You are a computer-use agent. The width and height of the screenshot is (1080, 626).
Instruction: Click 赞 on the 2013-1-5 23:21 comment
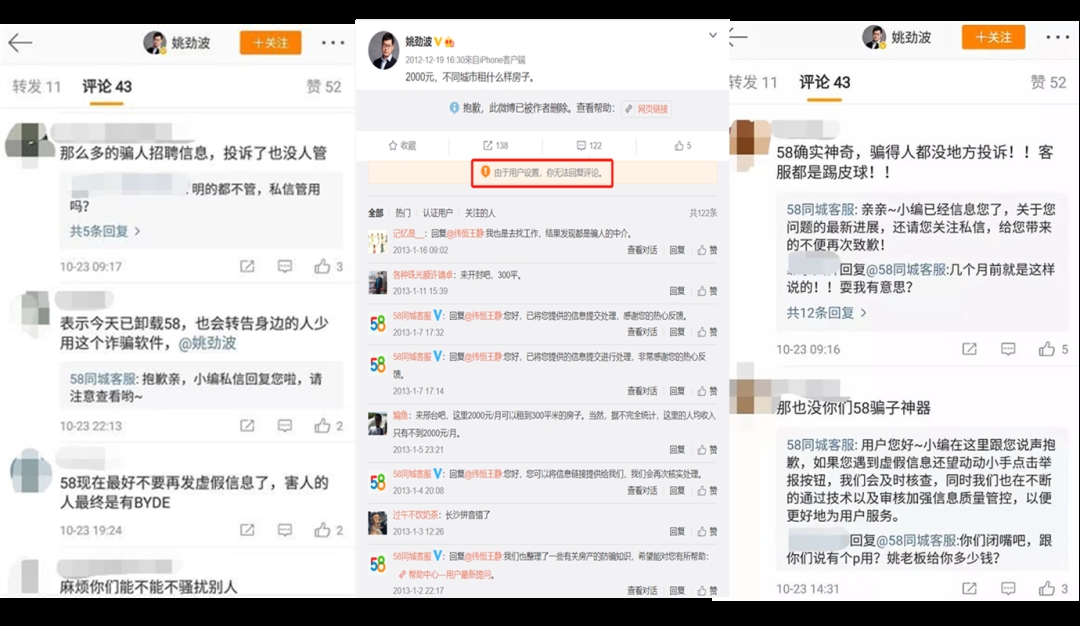pyautogui.click(x=707, y=450)
